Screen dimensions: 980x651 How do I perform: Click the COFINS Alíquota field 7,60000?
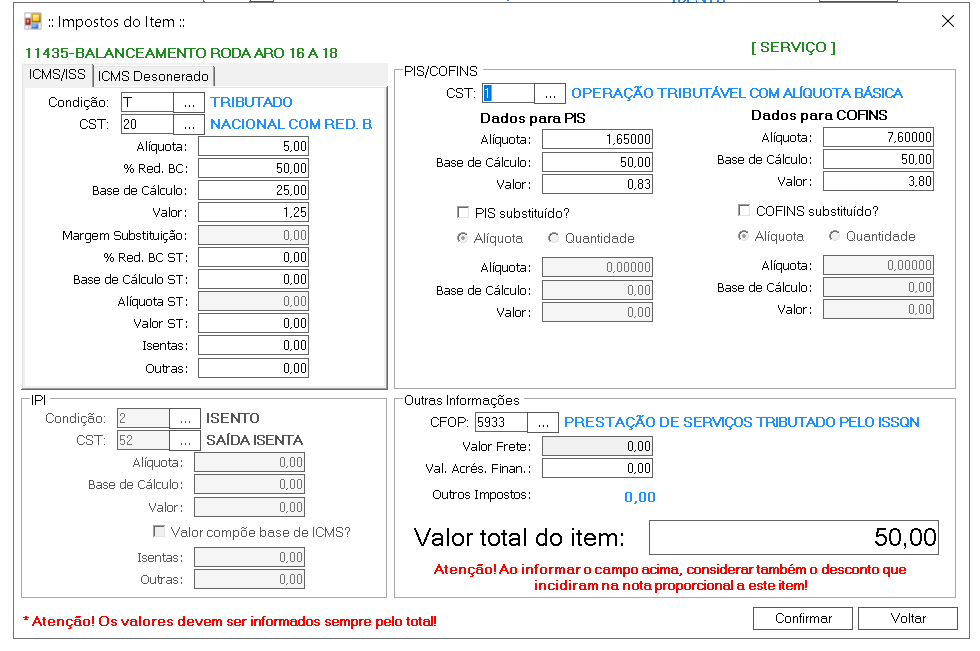pos(878,137)
